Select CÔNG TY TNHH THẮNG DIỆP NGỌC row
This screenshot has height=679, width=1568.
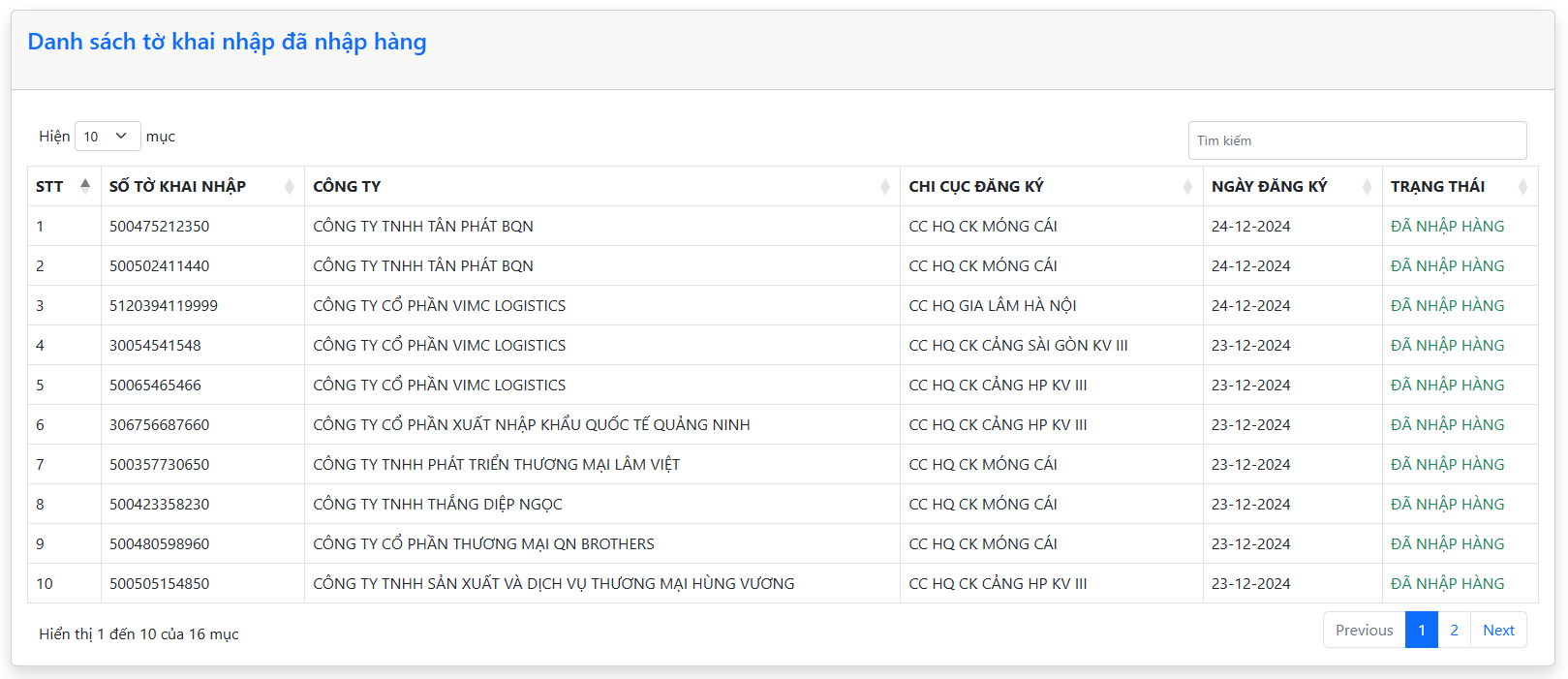tap(437, 505)
